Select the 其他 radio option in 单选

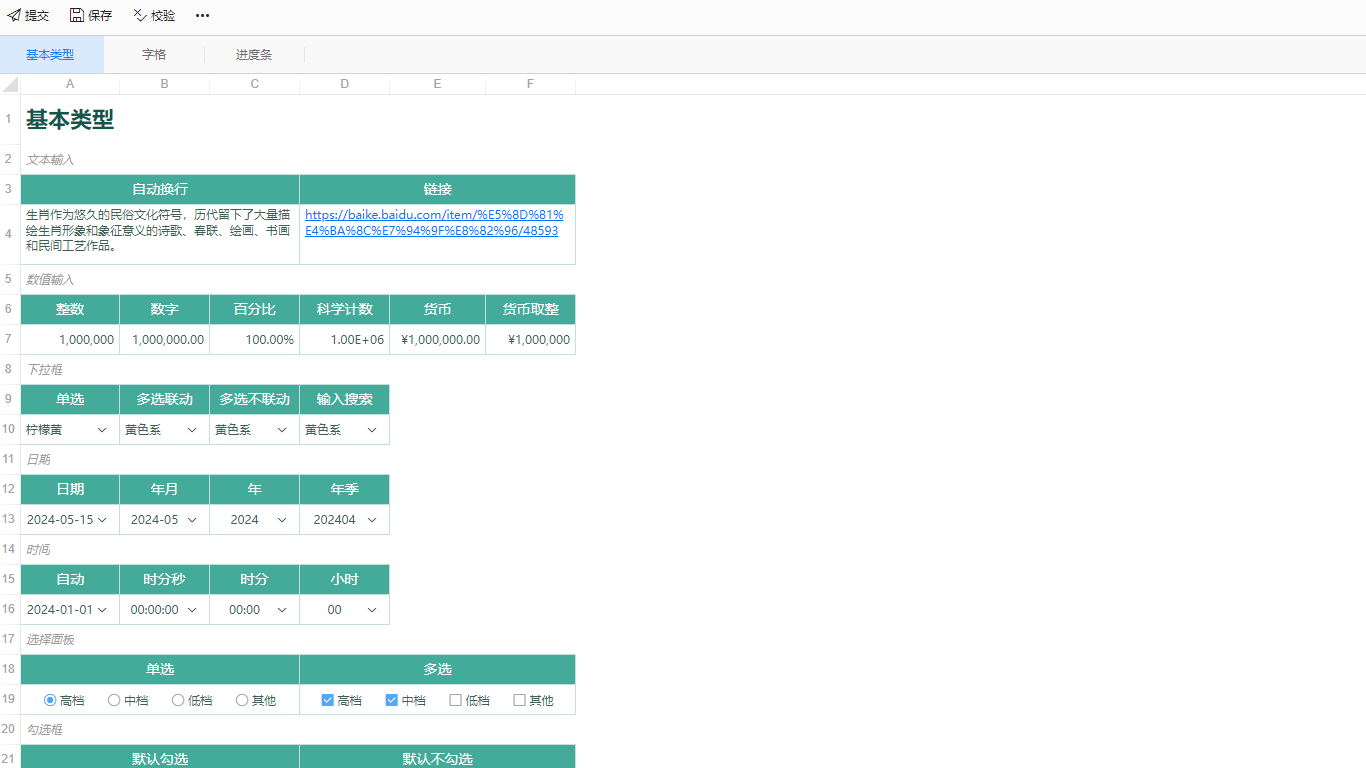pos(242,700)
